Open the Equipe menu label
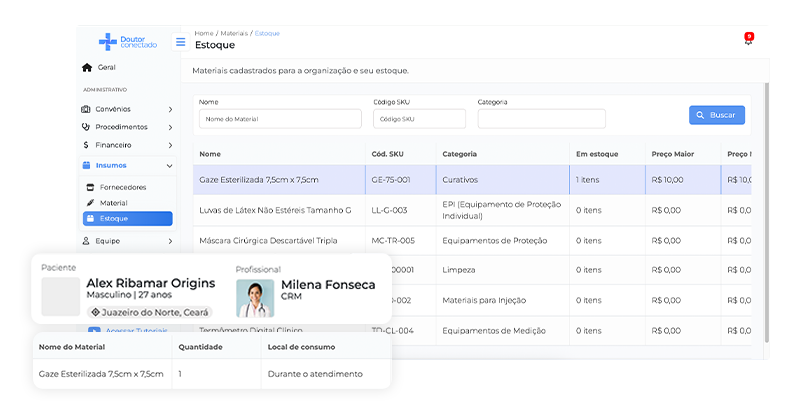The image size is (800, 418). pos(108,241)
